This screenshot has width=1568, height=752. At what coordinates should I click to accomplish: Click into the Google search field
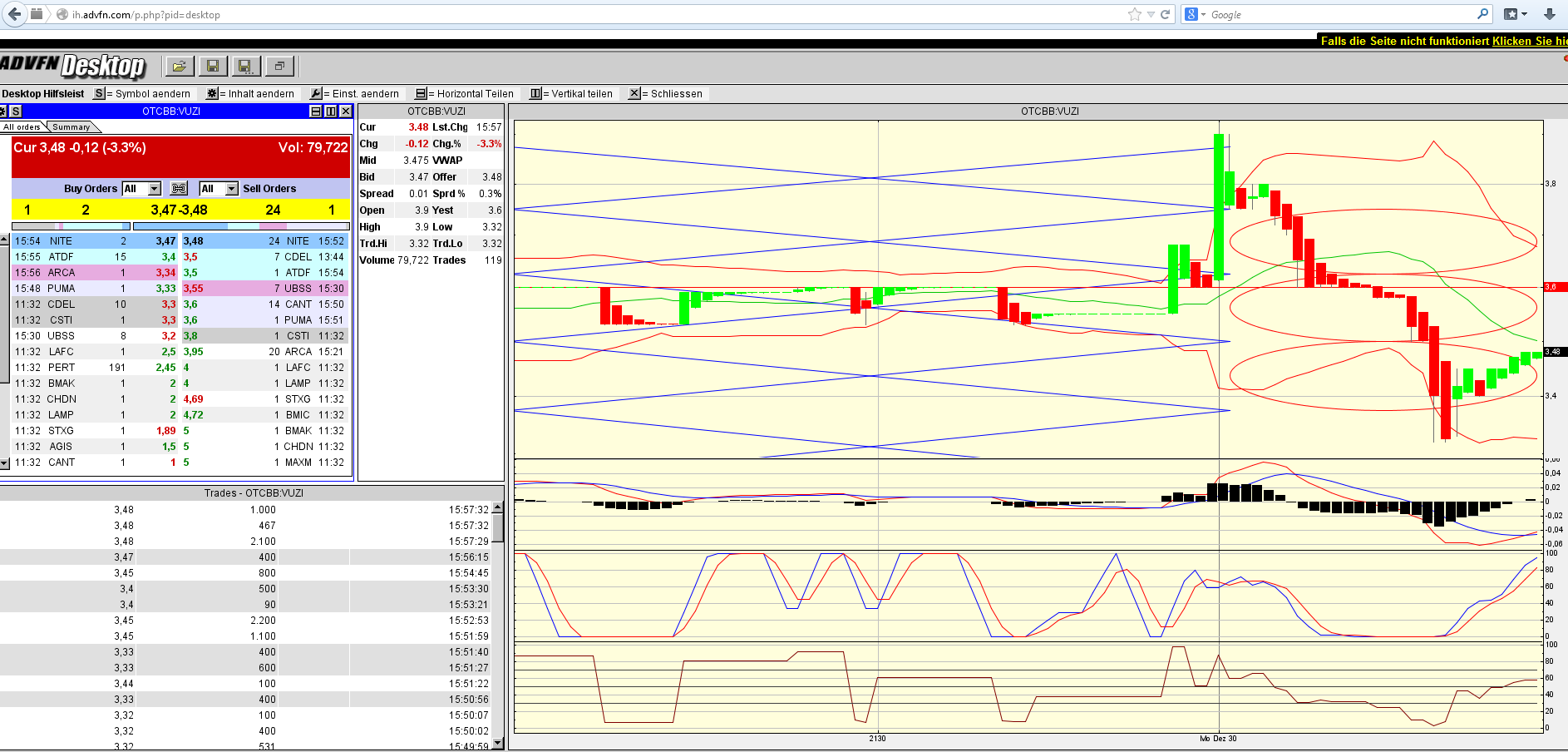click(1340, 14)
